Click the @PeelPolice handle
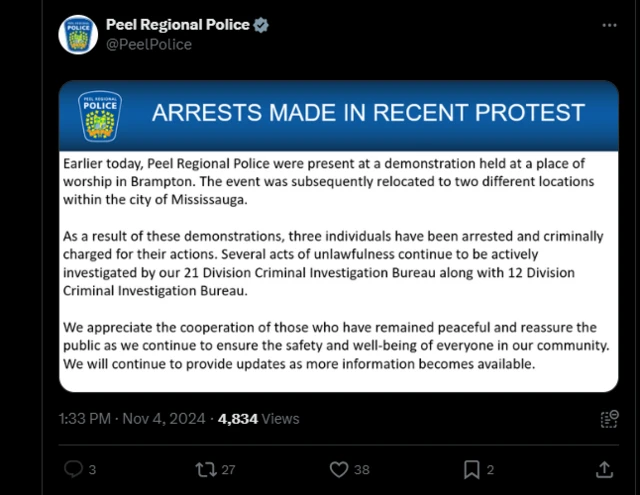This screenshot has width=640, height=495. coord(148,44)
